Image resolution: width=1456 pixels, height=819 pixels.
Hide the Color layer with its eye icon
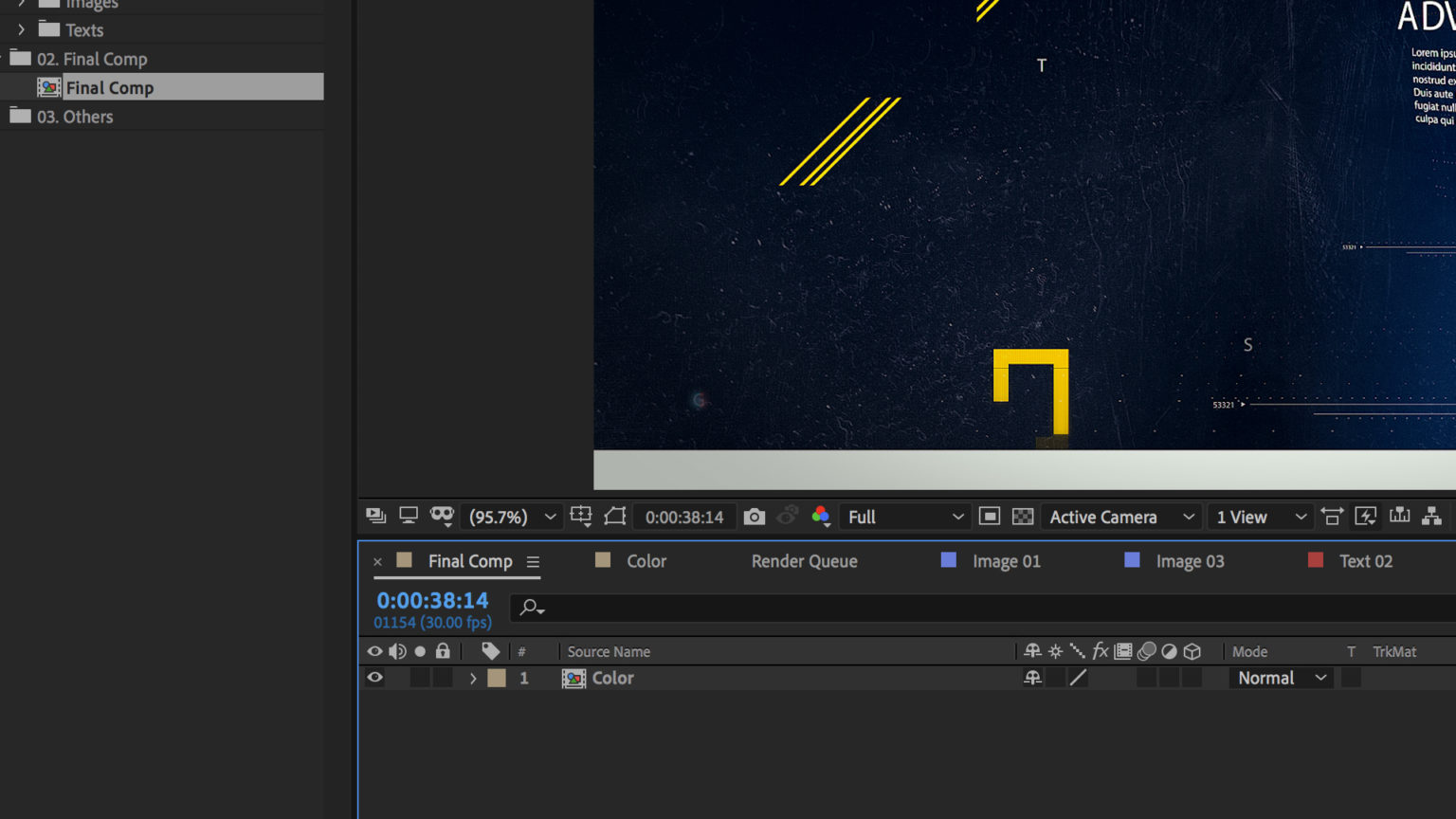coord(375,678)
